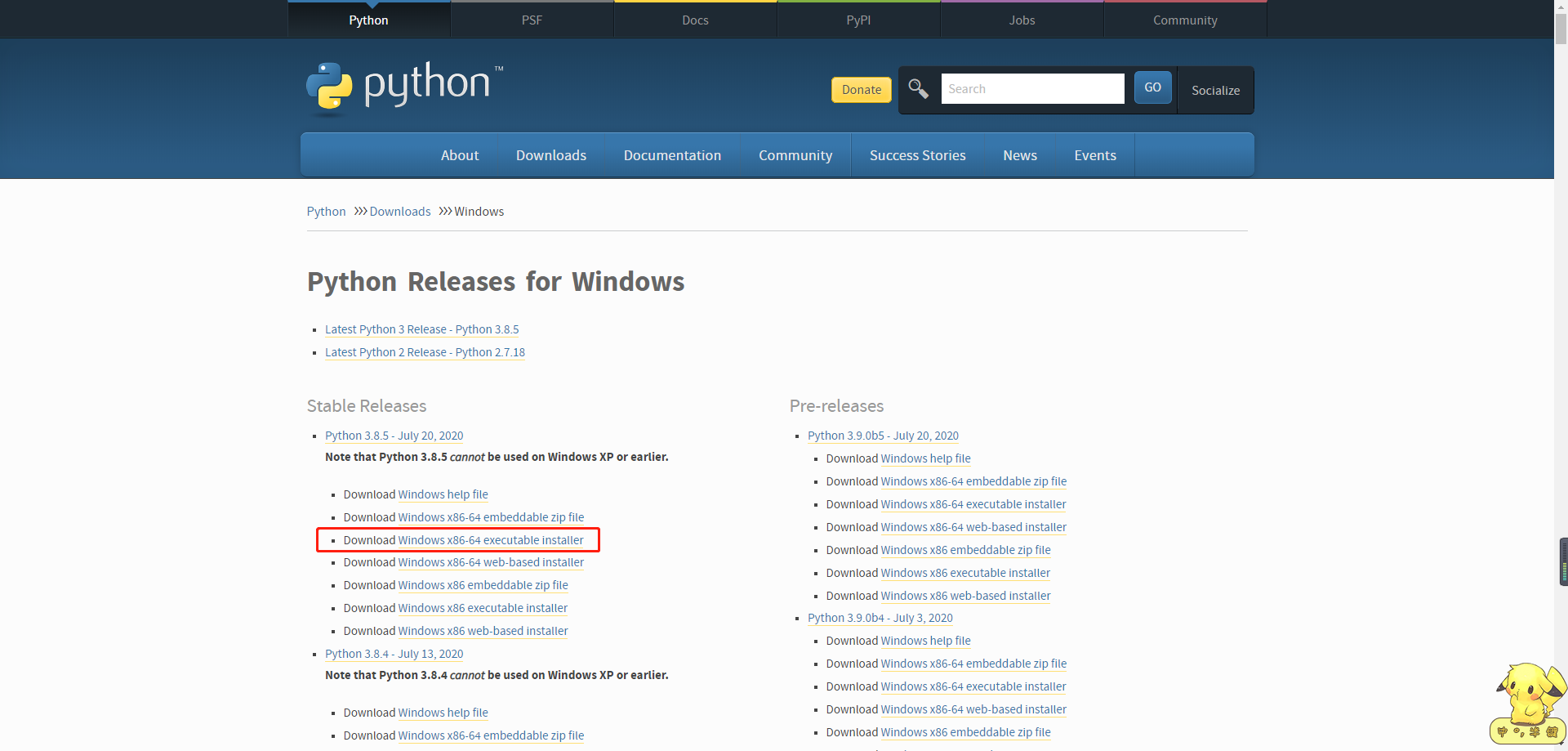Image resolution: width=1568 pixels, height=751 pixels.
Task: Switch to the PyPI tab
Action: (x=858, y=20)
